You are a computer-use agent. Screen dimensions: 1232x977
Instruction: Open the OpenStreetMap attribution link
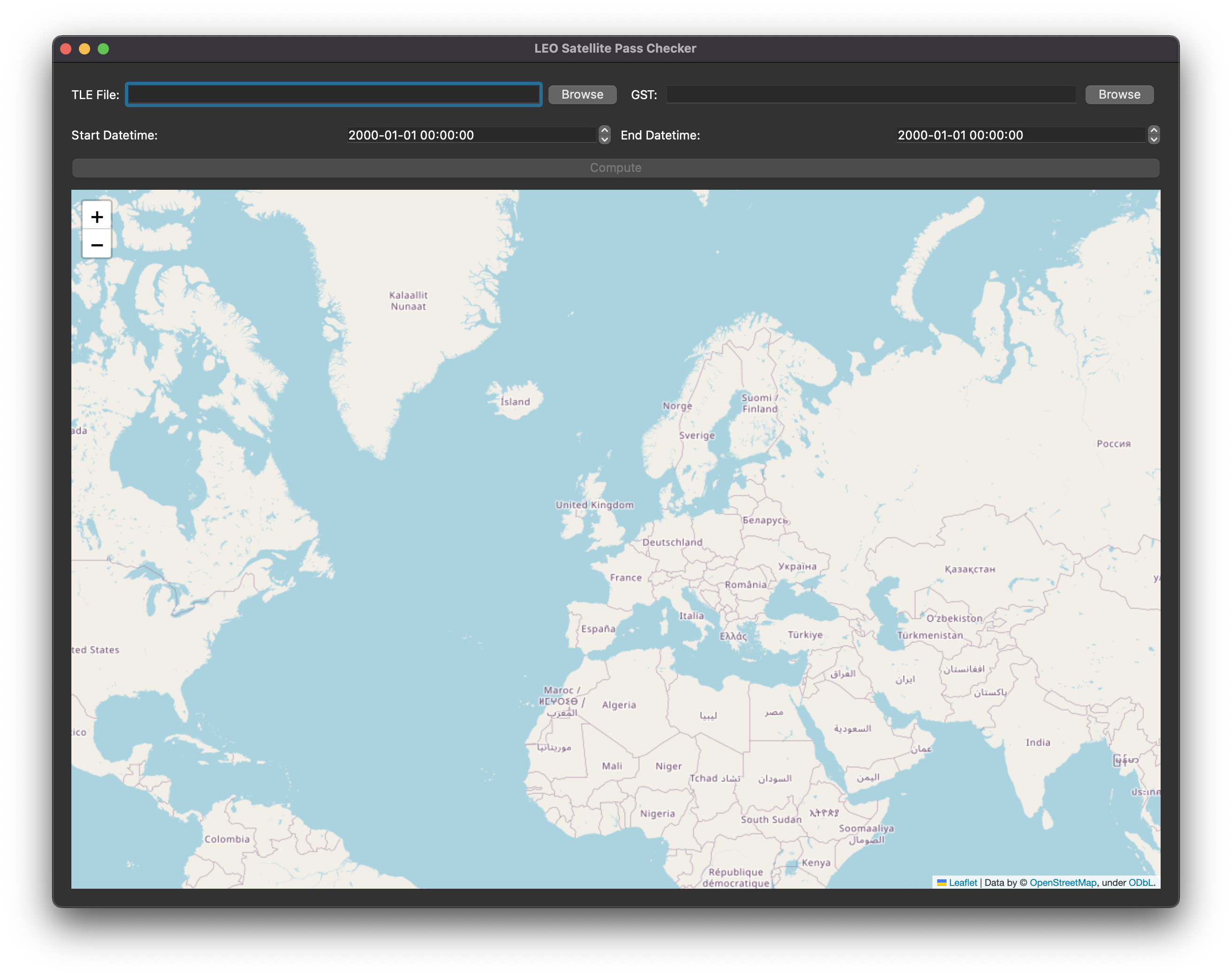click(x=1063, y=883)
